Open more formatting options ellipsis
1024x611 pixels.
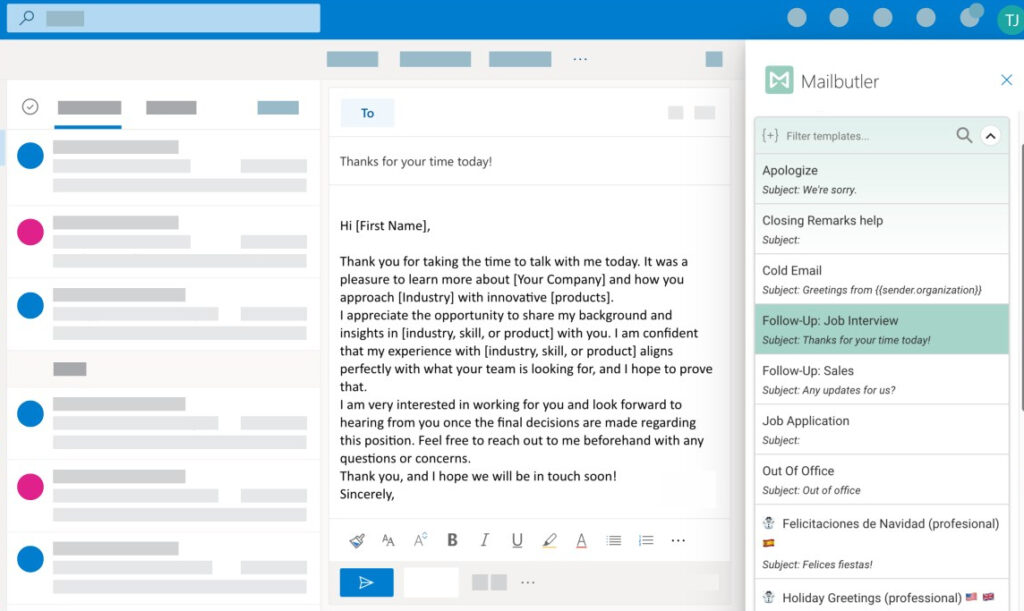(x=678, y=540)
